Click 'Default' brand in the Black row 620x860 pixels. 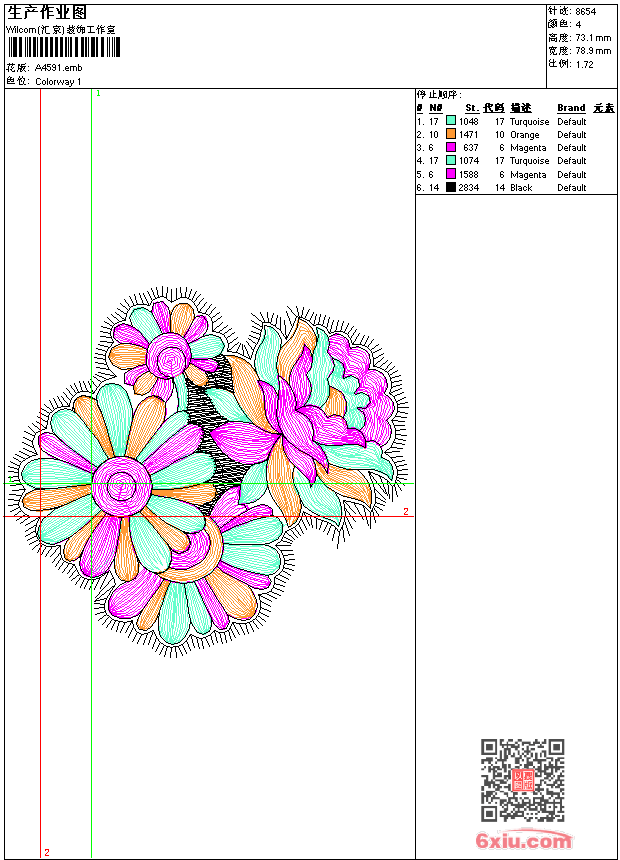click(572, 188)
